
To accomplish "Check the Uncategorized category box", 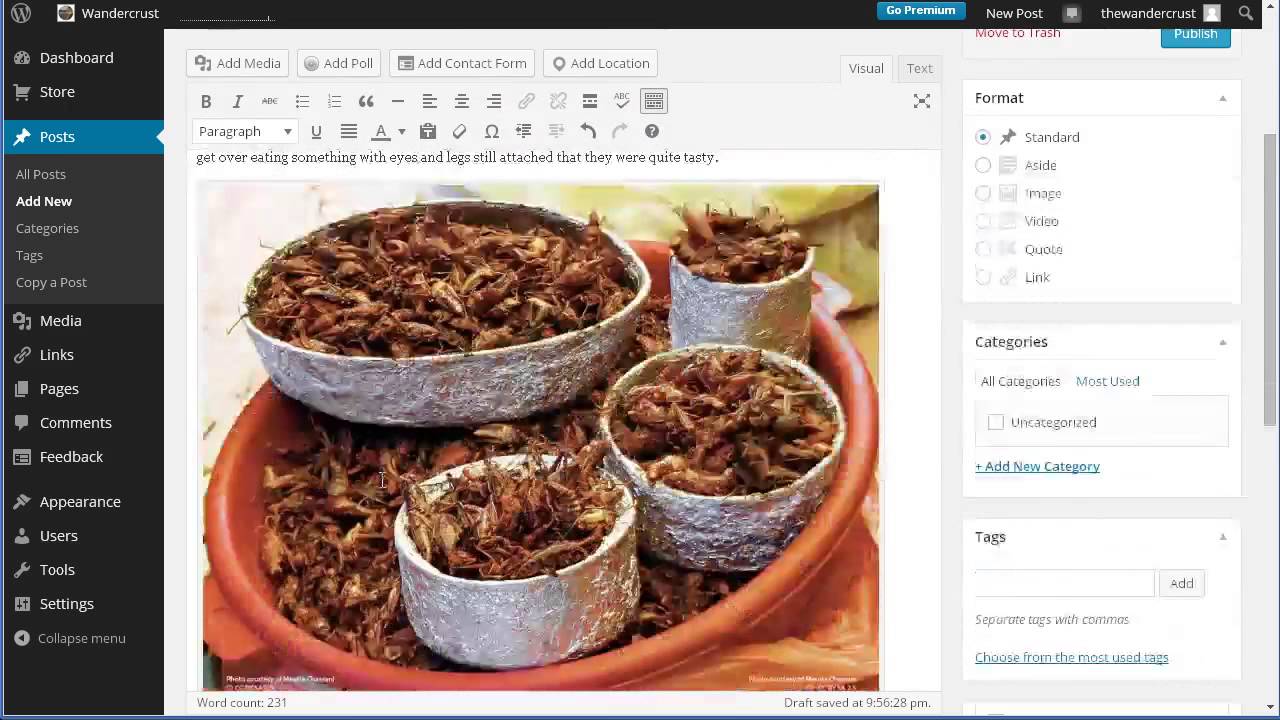I will pyautogui.click(x=996, y=422).
